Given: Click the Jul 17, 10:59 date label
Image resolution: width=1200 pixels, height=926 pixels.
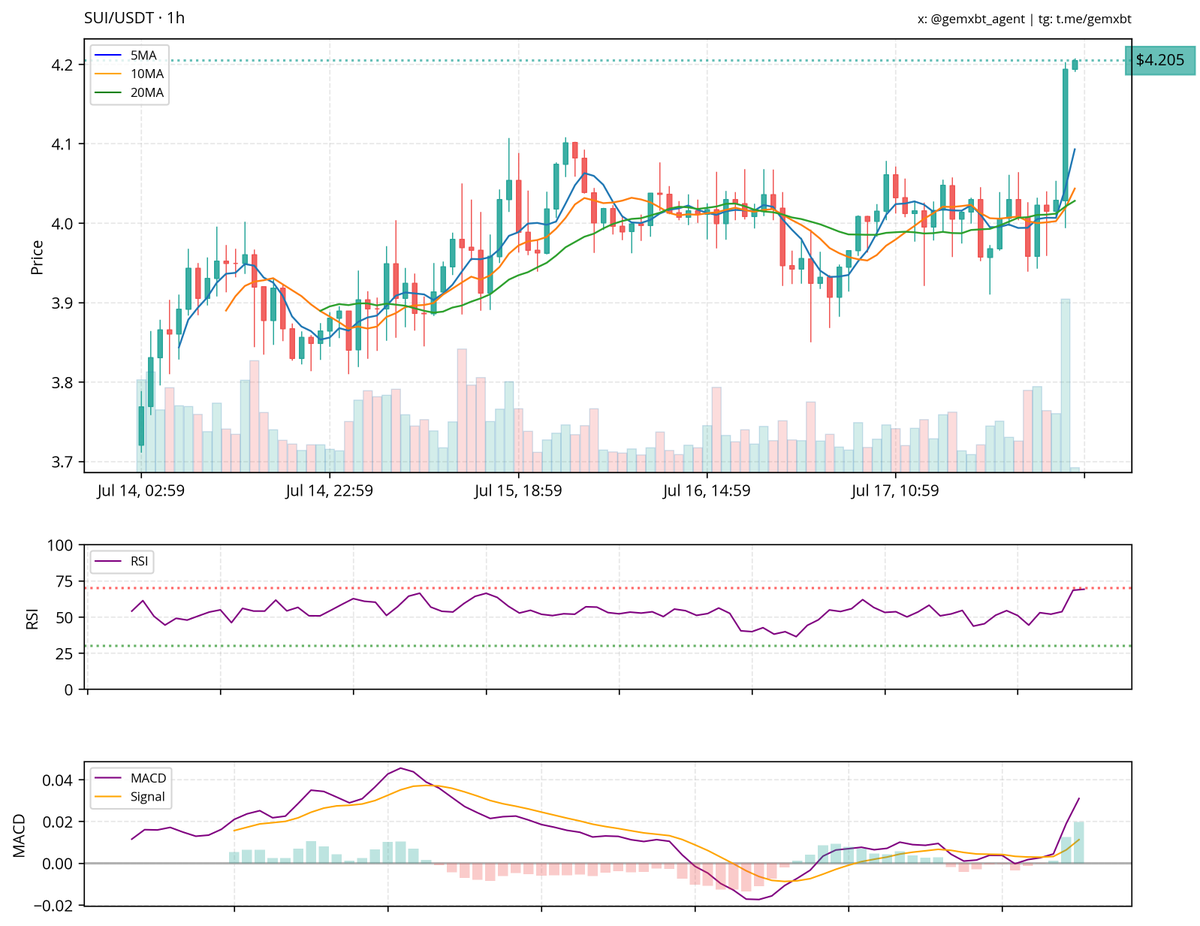Looking at the screenshot, I should (x=895, y=491).
